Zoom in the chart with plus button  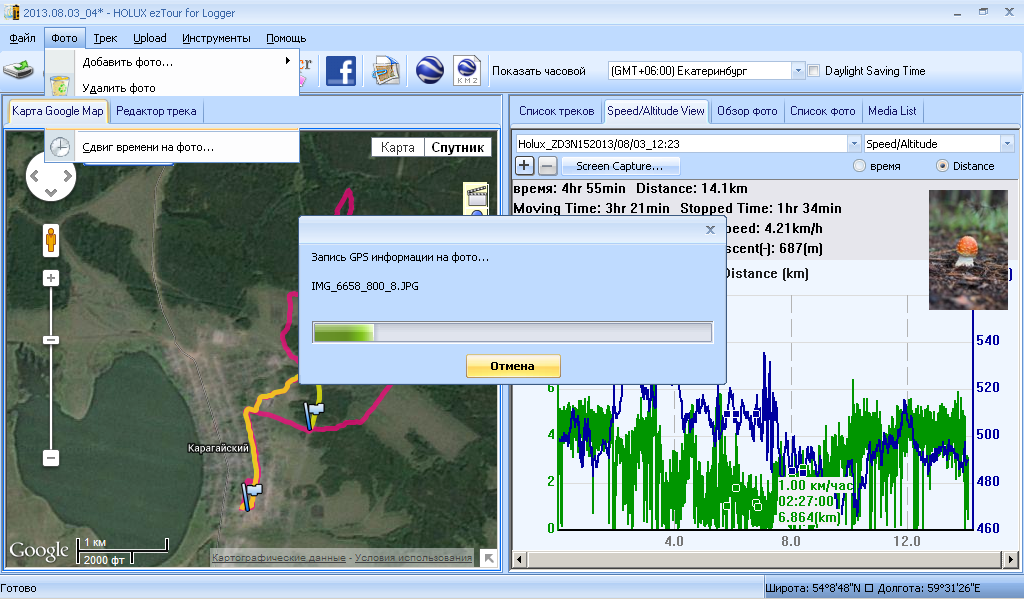pyautogui.click(x=524, y=166)
